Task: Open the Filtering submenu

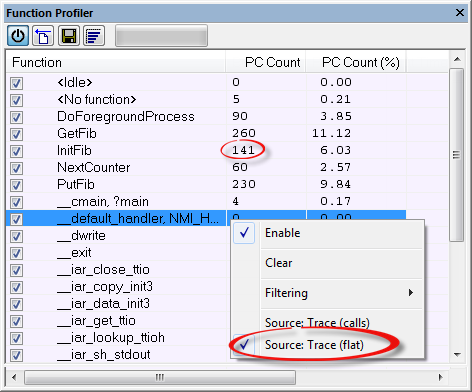Action: tap(327, 293)
